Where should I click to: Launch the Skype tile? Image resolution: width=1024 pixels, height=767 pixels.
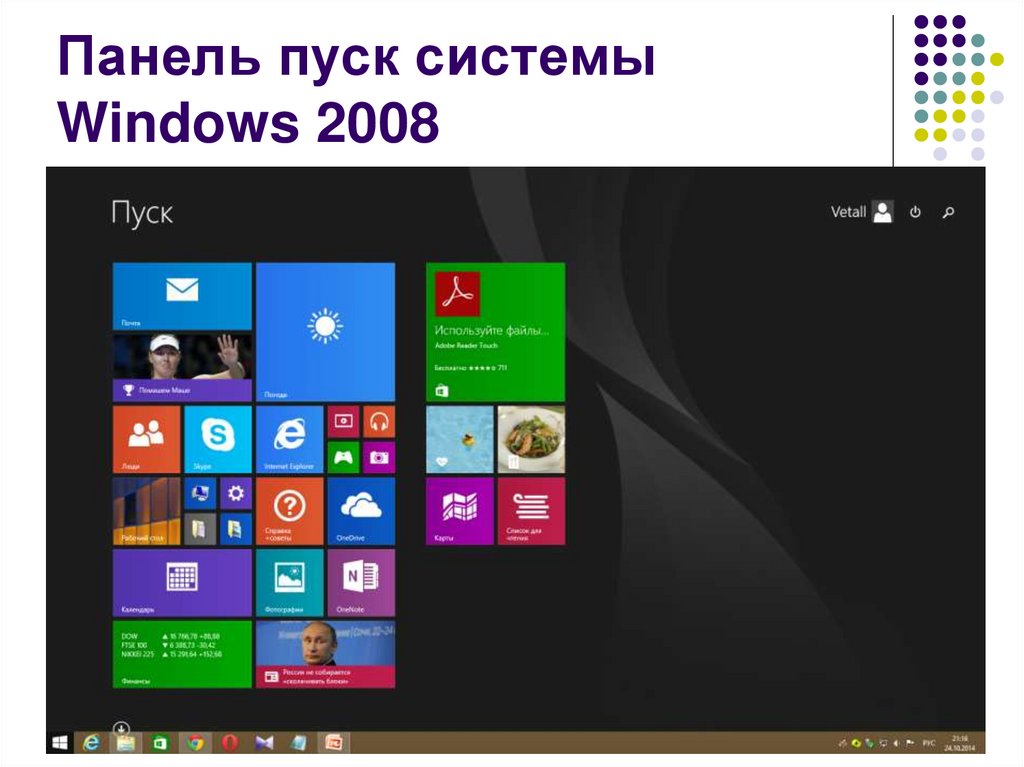tap(217, 439)
